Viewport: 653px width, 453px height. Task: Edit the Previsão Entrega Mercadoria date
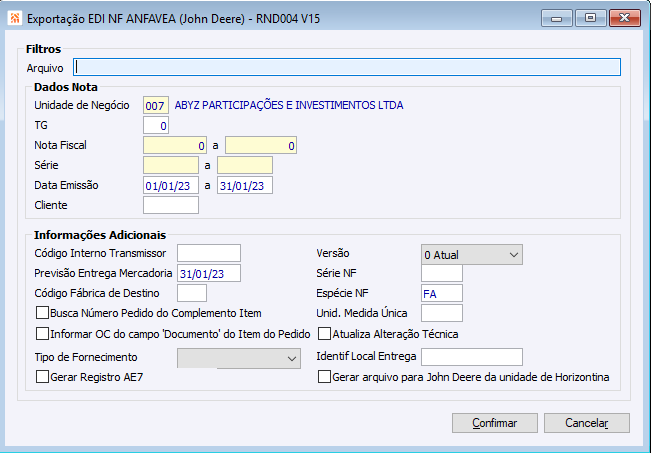[x=209, y=273]
